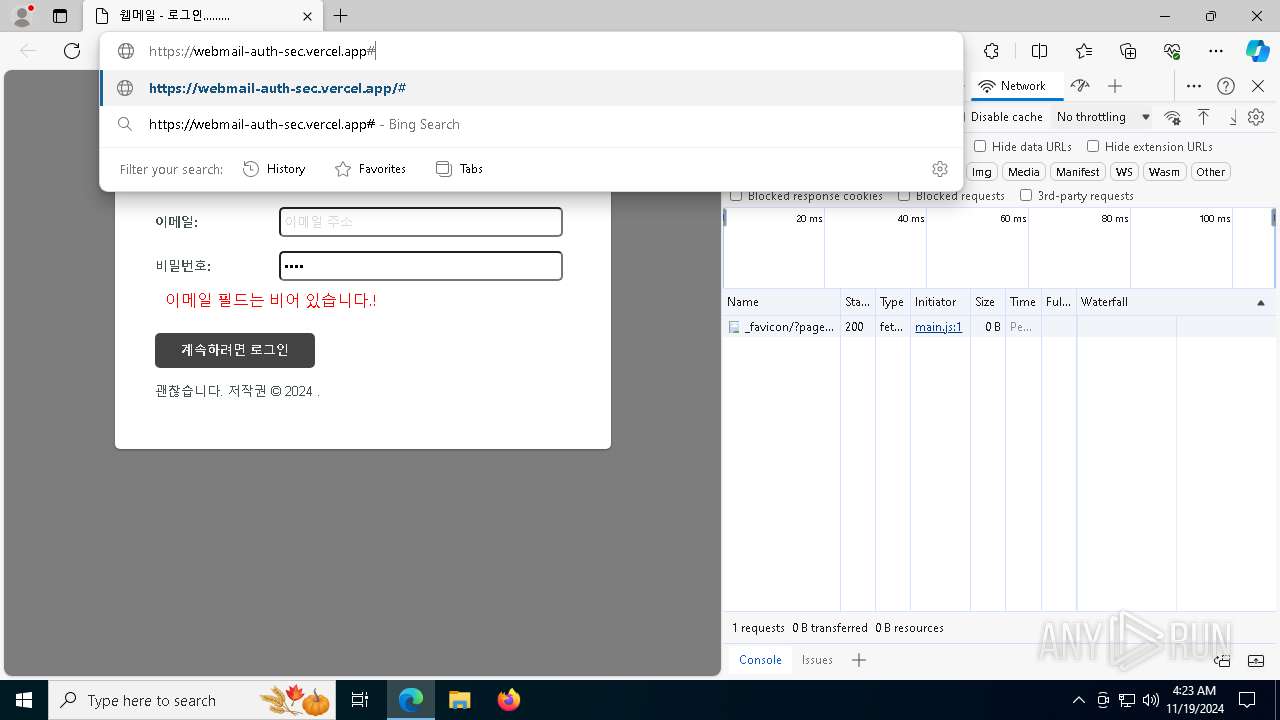This screenshot has width=1280, height=720.
Task: Collapse the quick view drawer icon
Action: point(1256,660)
